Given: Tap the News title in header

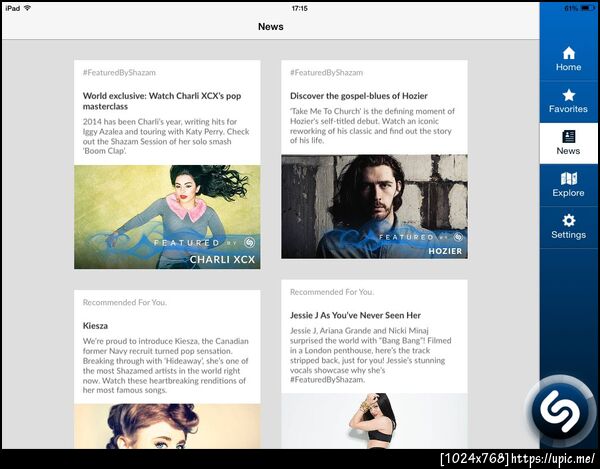Looking at the screenshot, I should (271, 27).
